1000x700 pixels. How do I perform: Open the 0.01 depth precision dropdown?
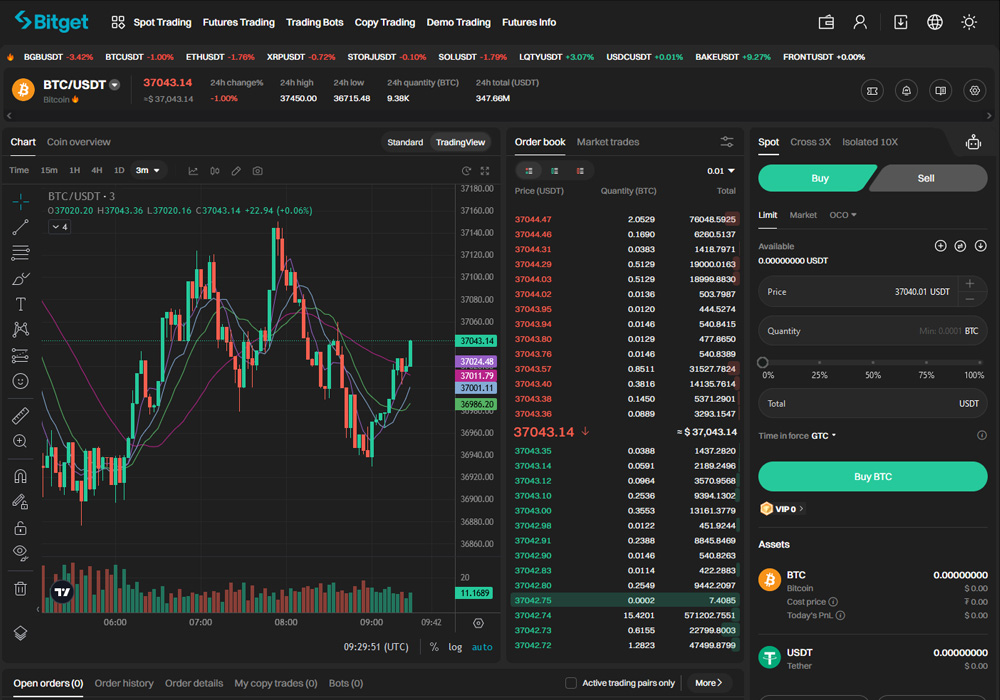(721, 171)
